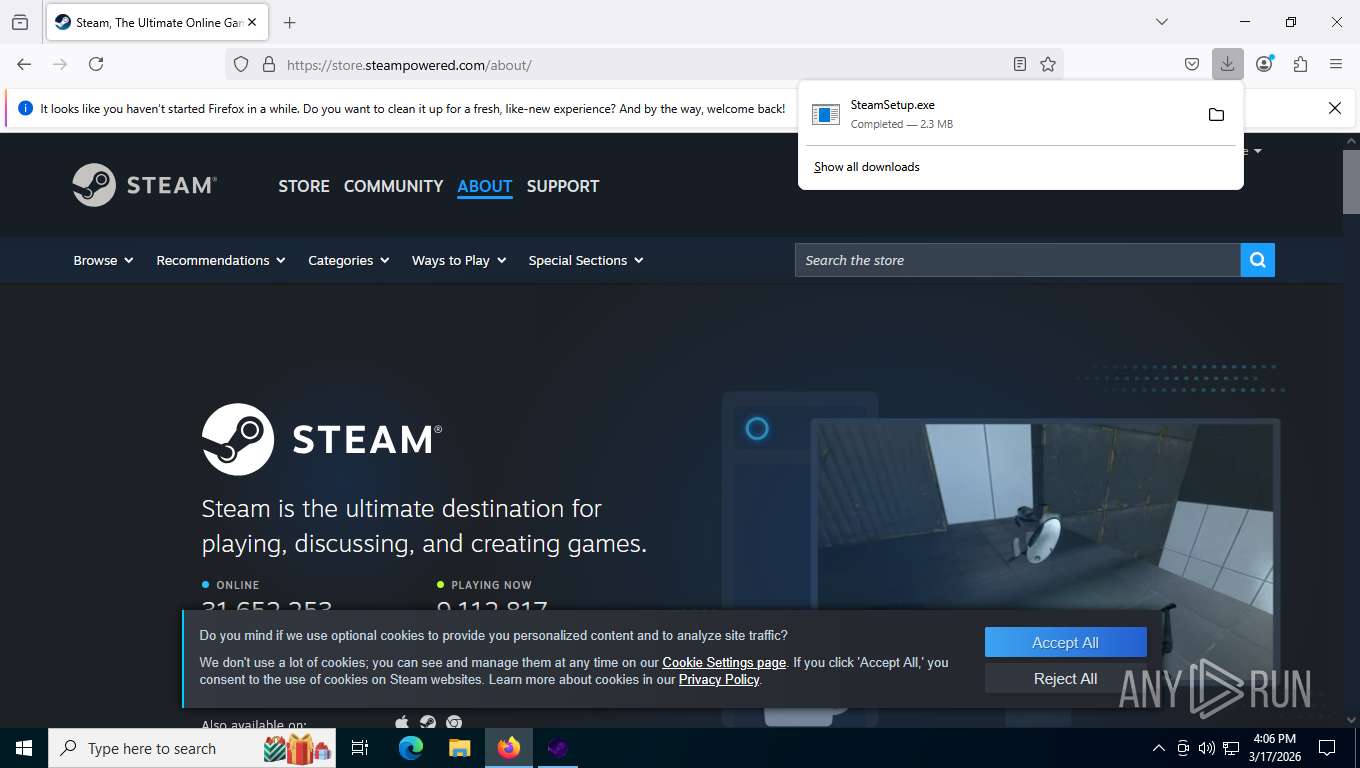The width and height of the screenshot is (1360, 768).
Task: Click the store search magnifier button
Action: click(x=1258, y=260)
